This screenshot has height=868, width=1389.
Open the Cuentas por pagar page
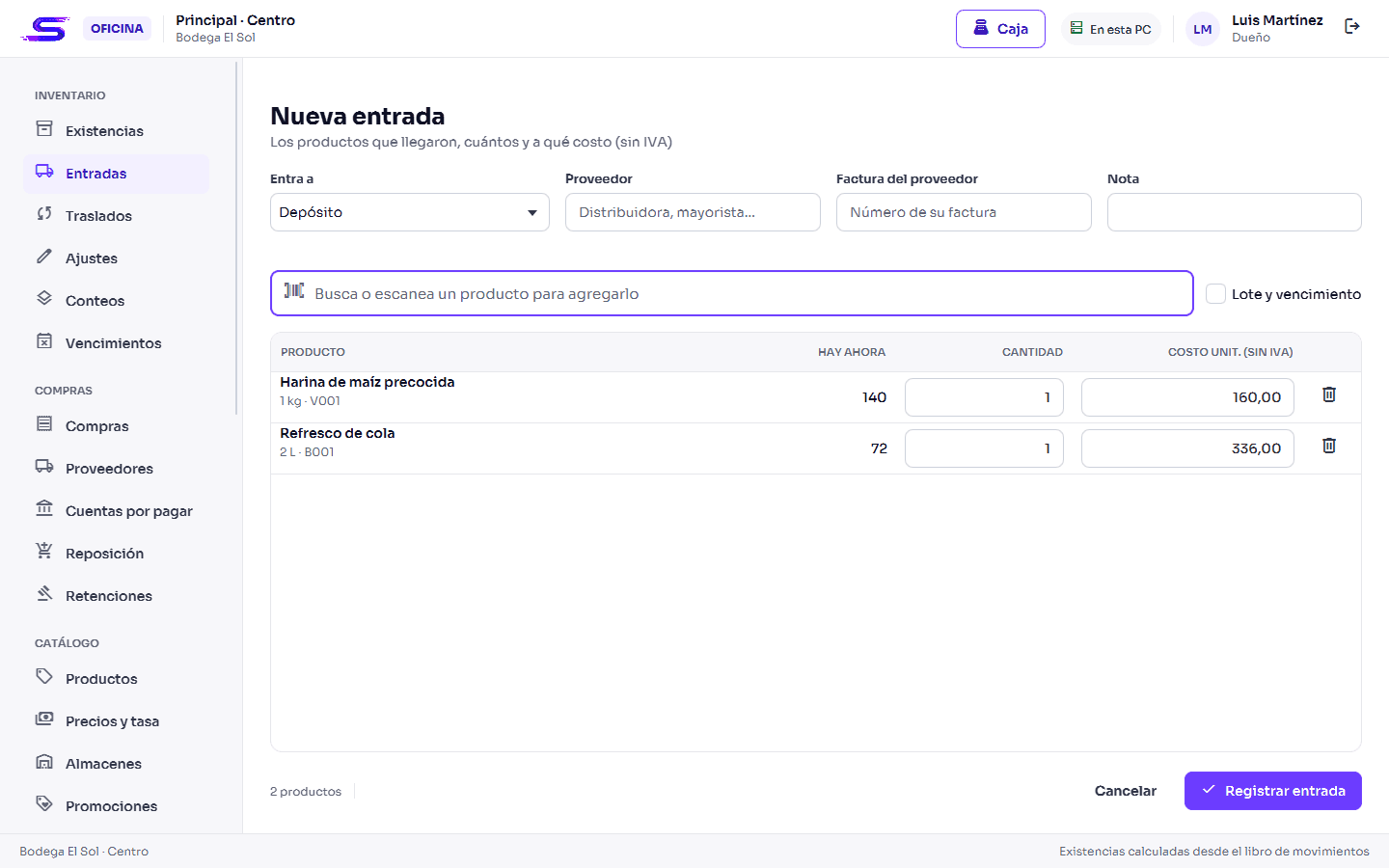[x=116, y=511]
